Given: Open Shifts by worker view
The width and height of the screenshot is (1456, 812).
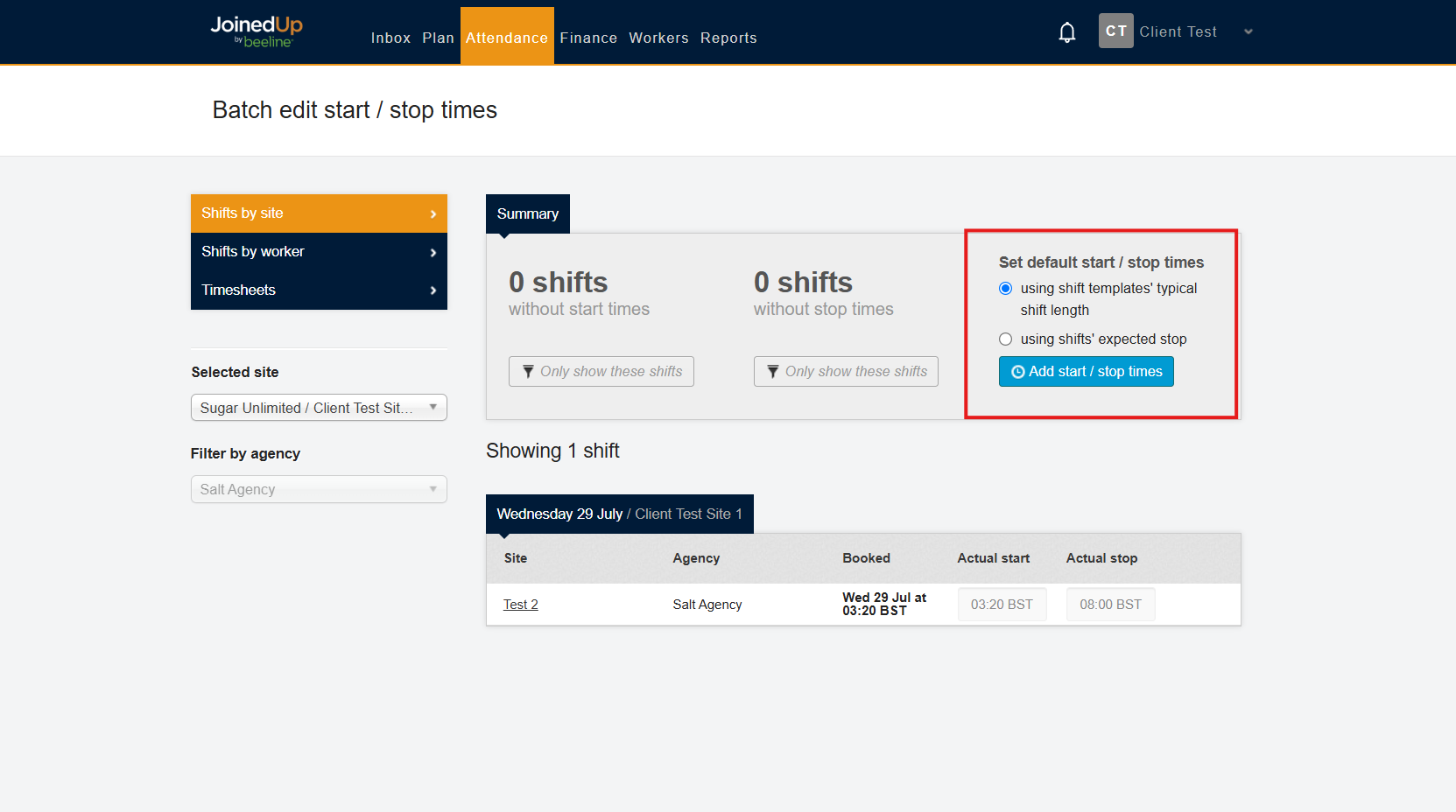Looking at the screenshot, I should [x=319, y=252].
